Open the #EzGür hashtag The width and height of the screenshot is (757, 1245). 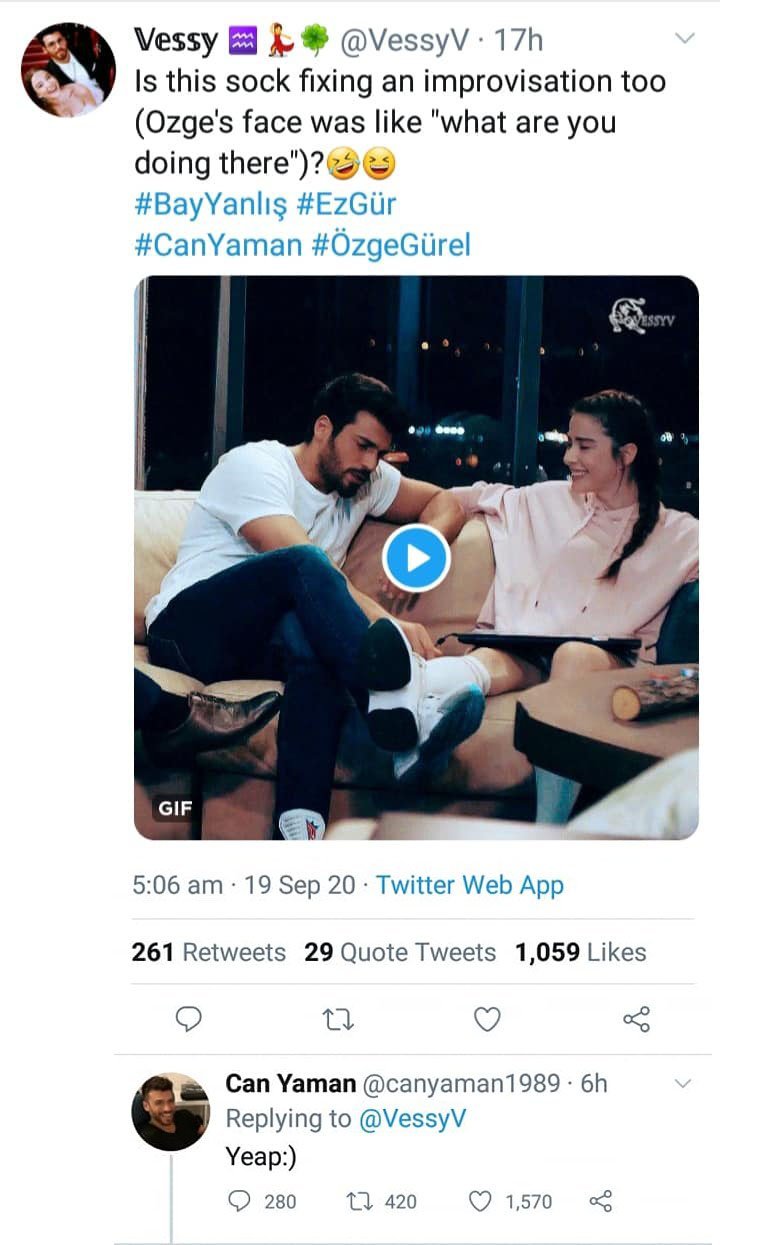pos(347,205)
